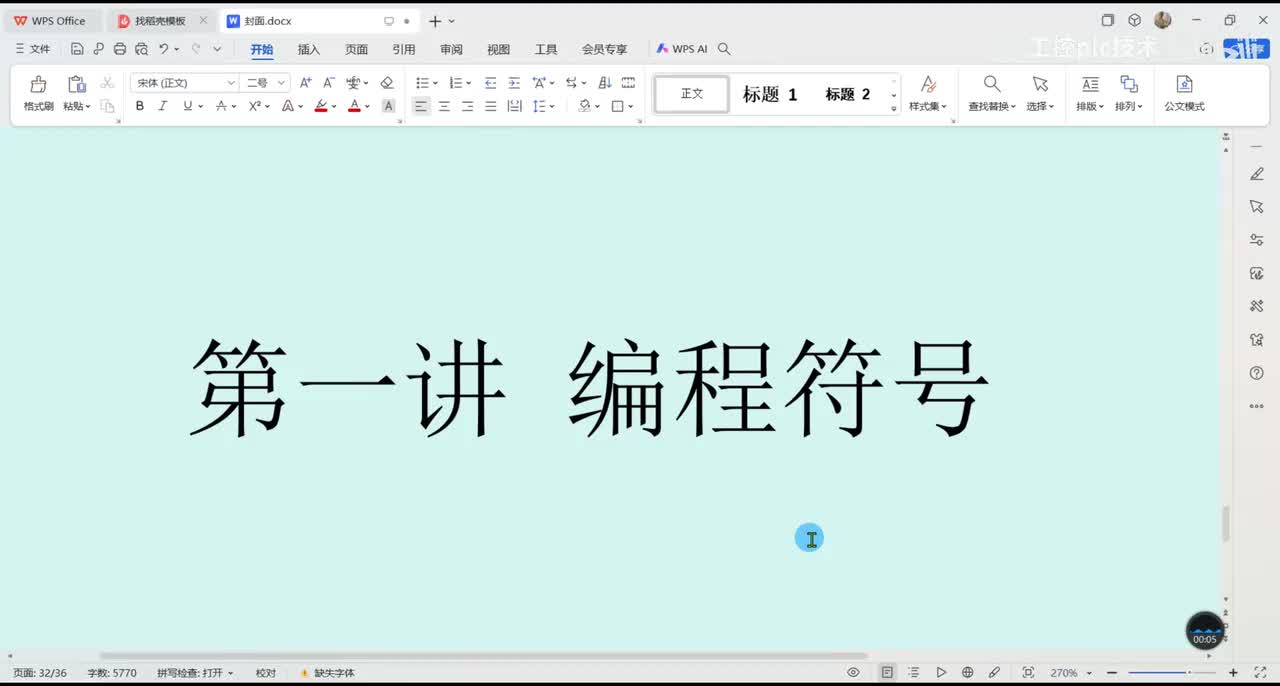1280x686 pixels.
Task: Click the Format Painter (格式刷) icon
Action: coord(38,84)
